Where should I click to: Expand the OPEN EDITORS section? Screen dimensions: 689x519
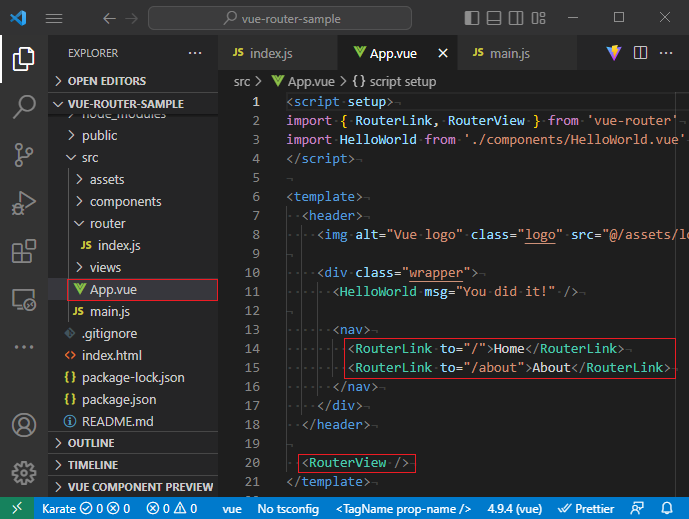click(x=133, y=81)
